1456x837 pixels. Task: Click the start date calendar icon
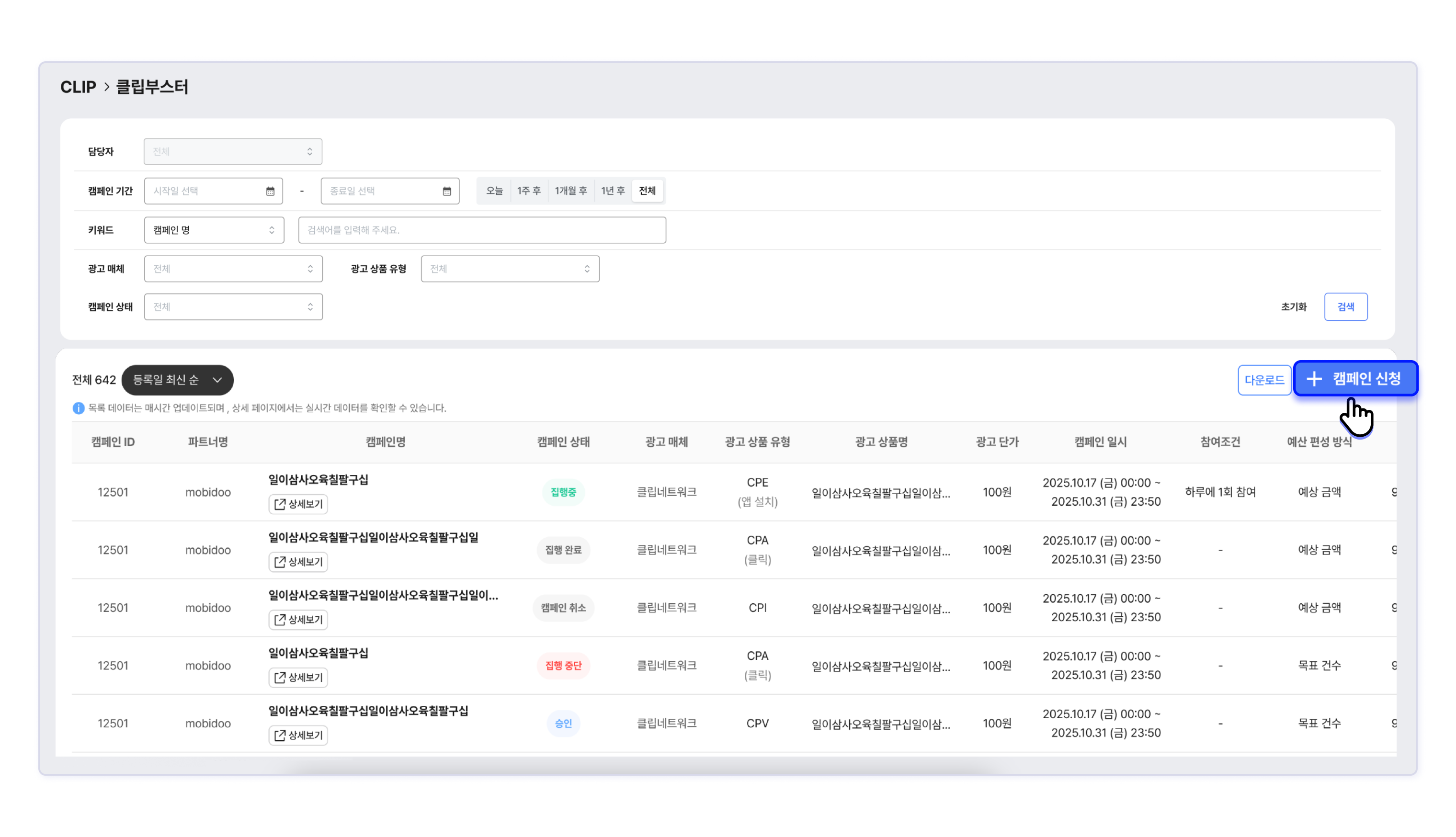pos(270,191)
